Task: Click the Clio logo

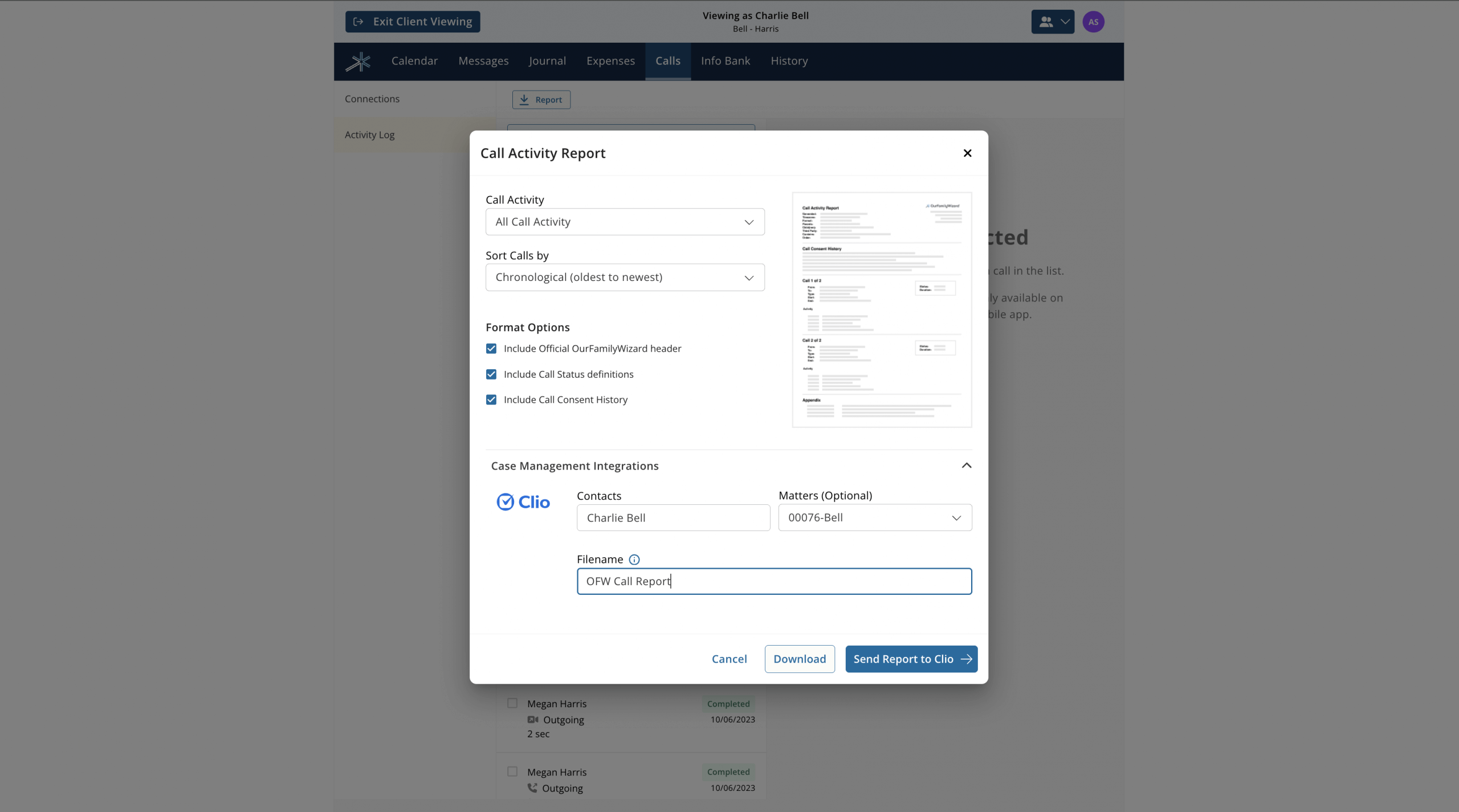Action: click(x=523, y=502)
